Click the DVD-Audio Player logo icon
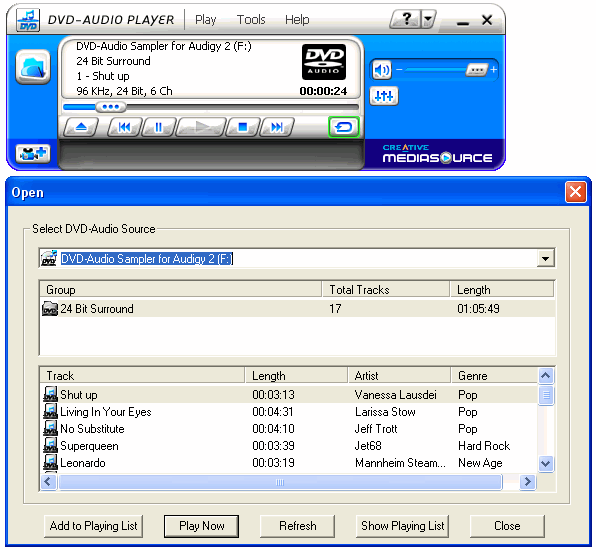Screen dimensions: 596x549 click(28, 20)
